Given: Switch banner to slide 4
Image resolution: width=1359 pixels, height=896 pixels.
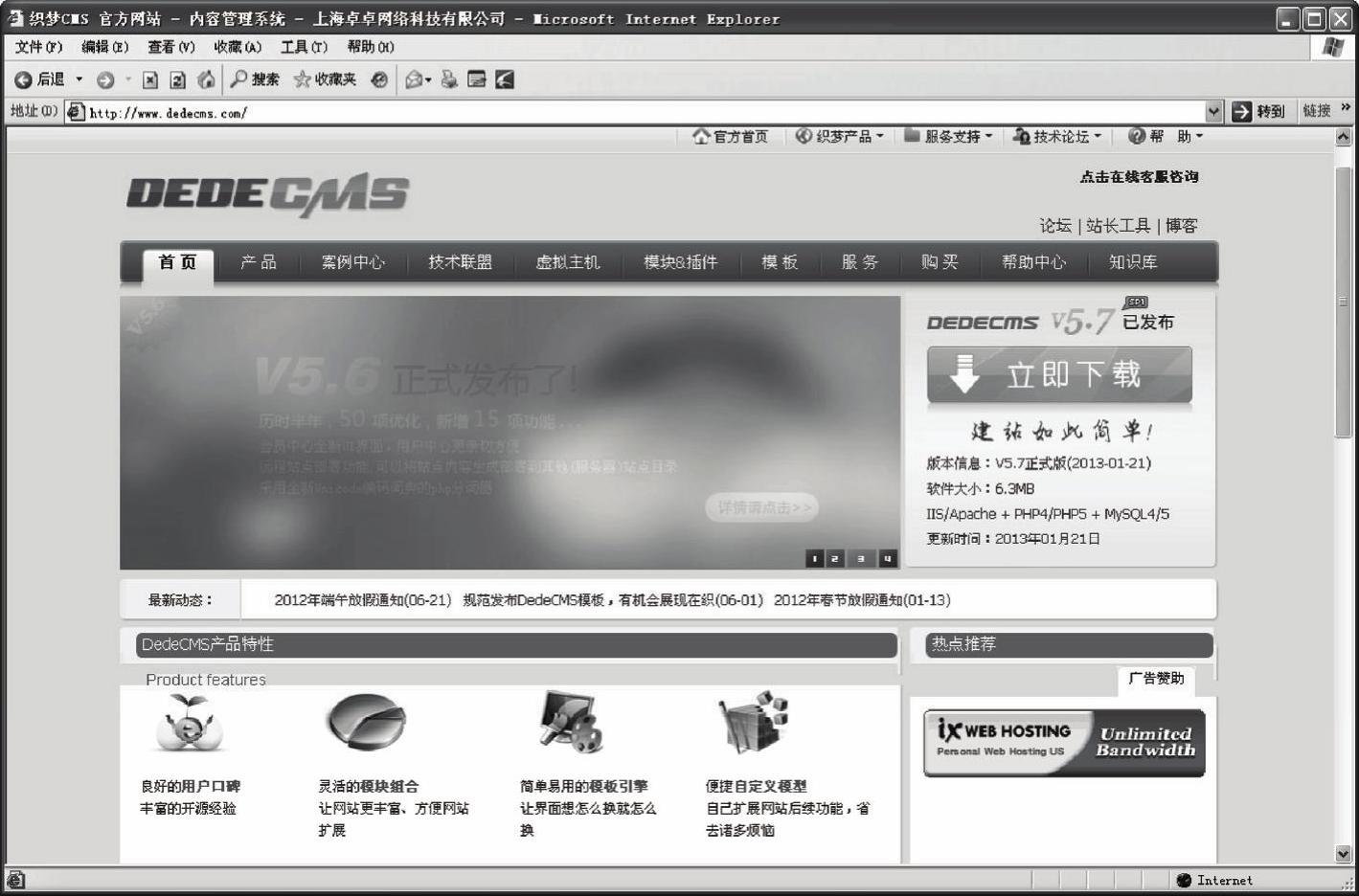Looking at the screenshot, I should tap(888, 558).
